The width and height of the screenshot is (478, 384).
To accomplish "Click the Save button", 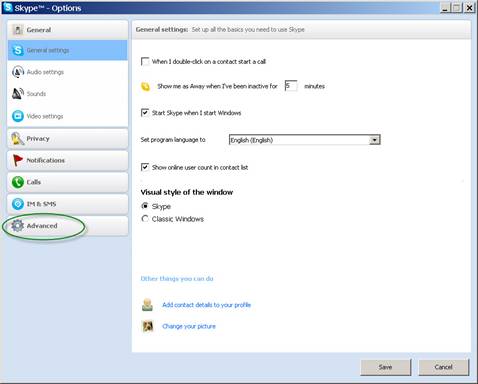I will pos(386,367).
